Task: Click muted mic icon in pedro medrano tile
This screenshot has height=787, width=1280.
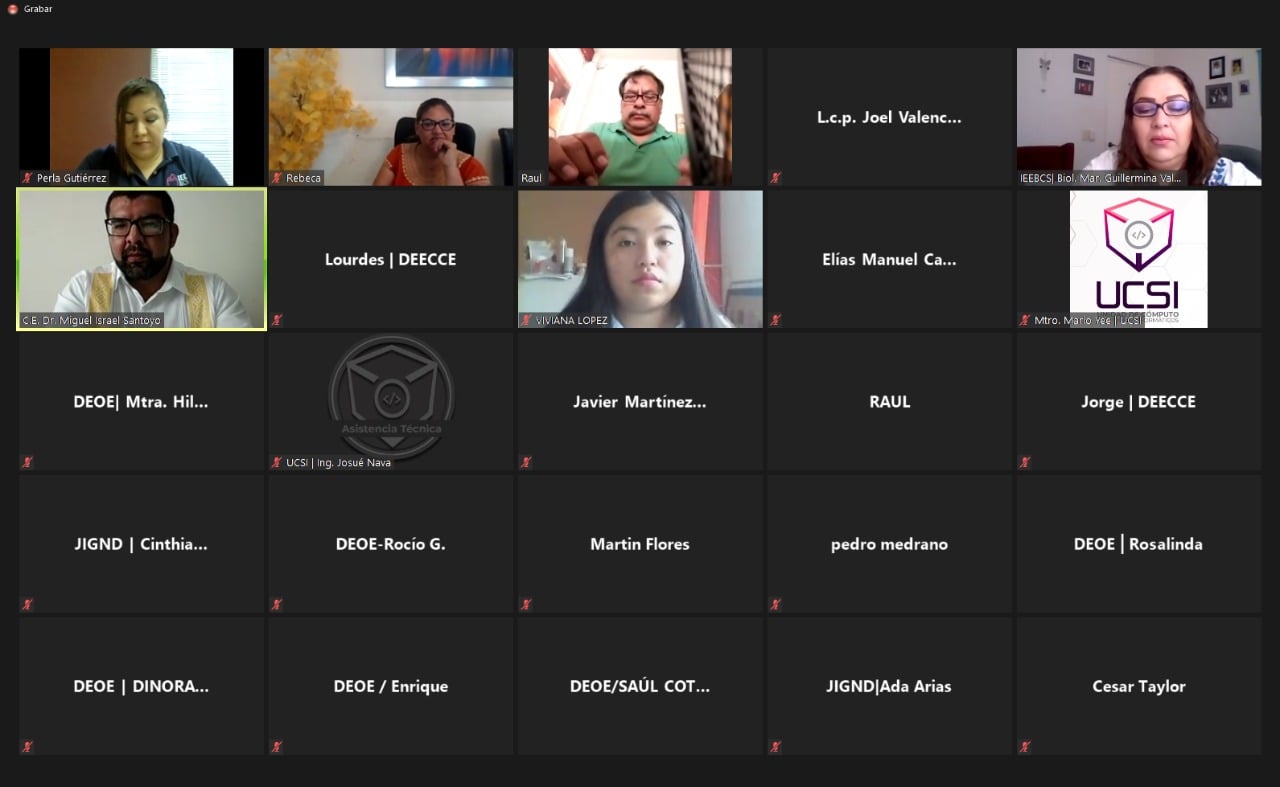Action: pos(775,604)
